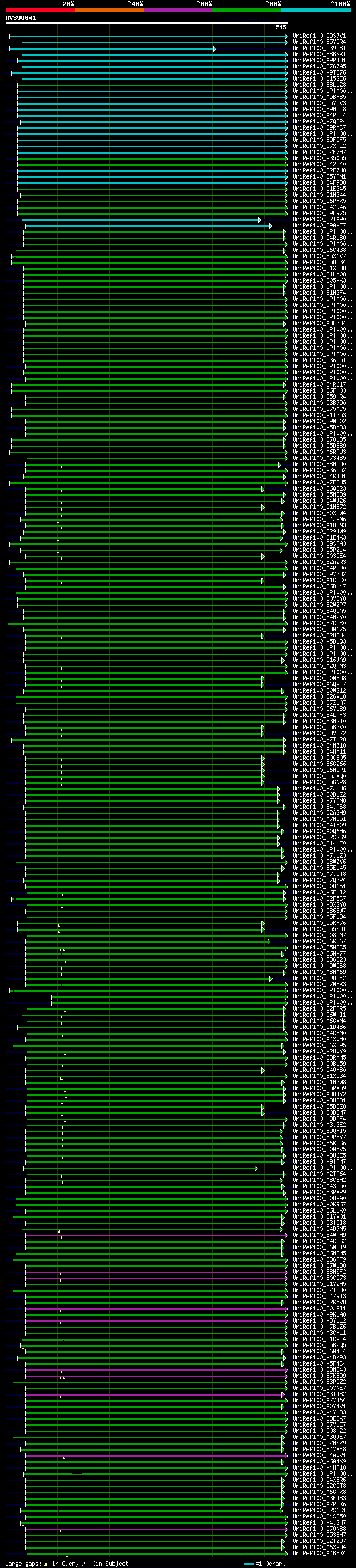
Task: Select UniRef100_A7JLZ3 label
Action: coord(319,855)
